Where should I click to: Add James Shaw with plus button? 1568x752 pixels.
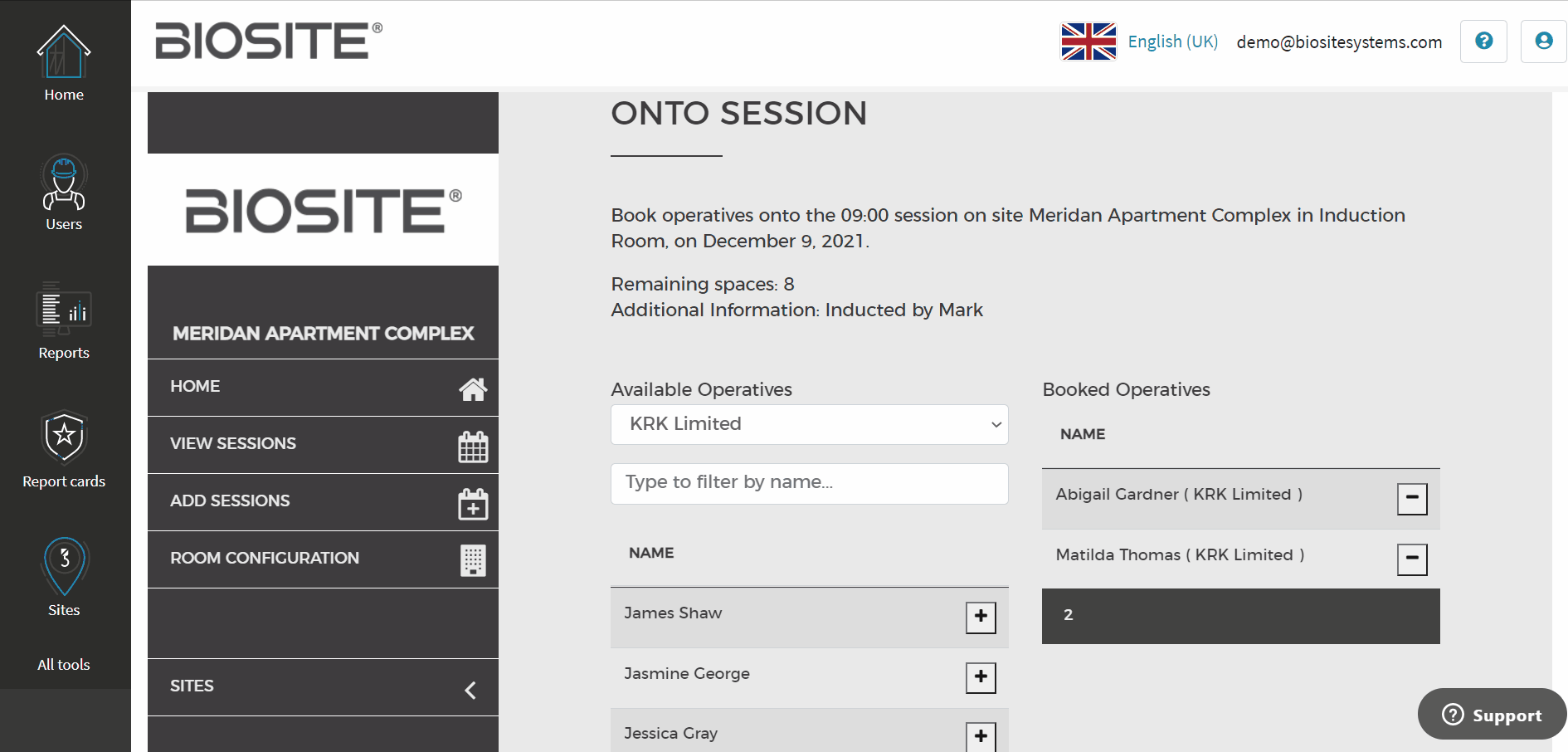981,617
